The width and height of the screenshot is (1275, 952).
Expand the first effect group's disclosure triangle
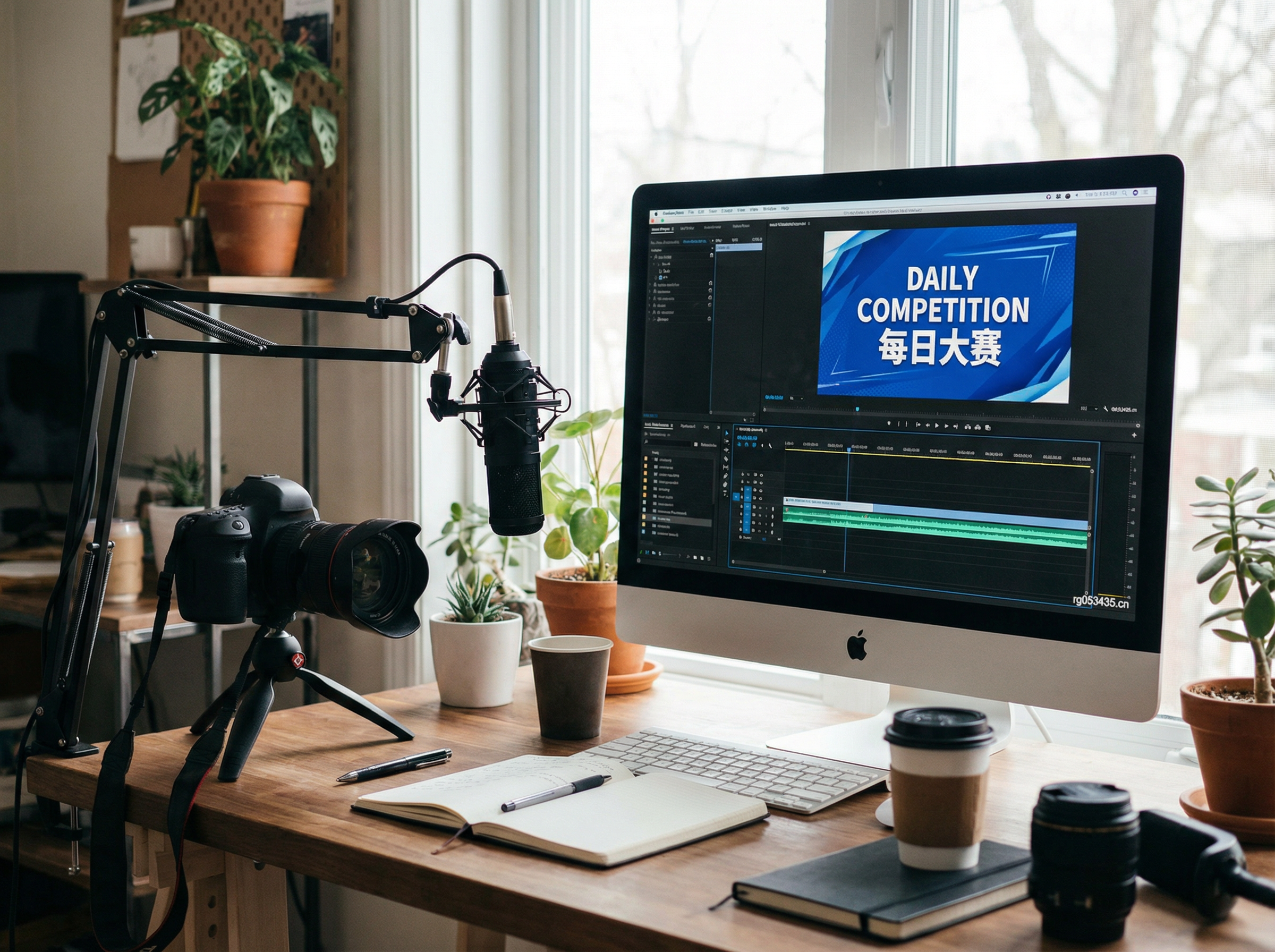[651, 257]
